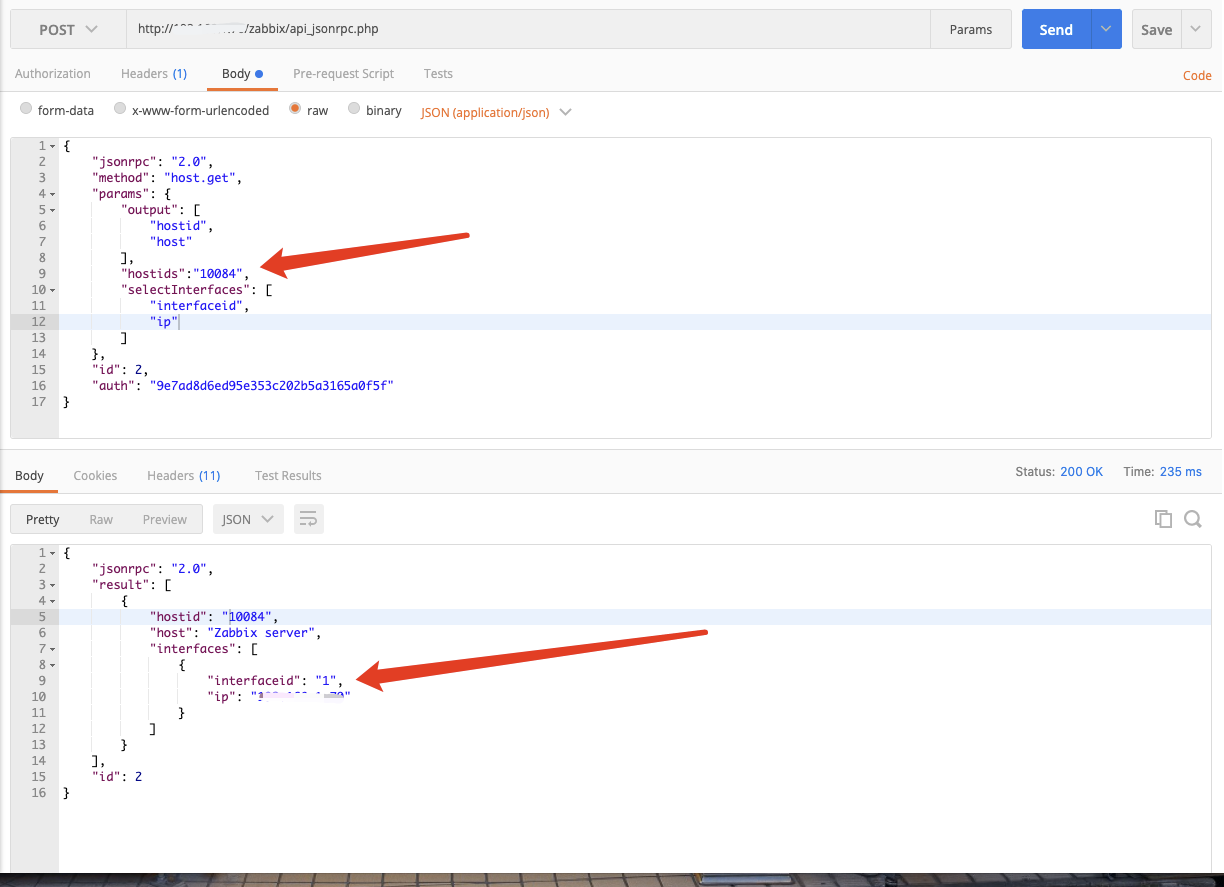Open JSON (application/json) content type dropdown
The width and height of the screenshot is (1224, 887).
point(496,112)
